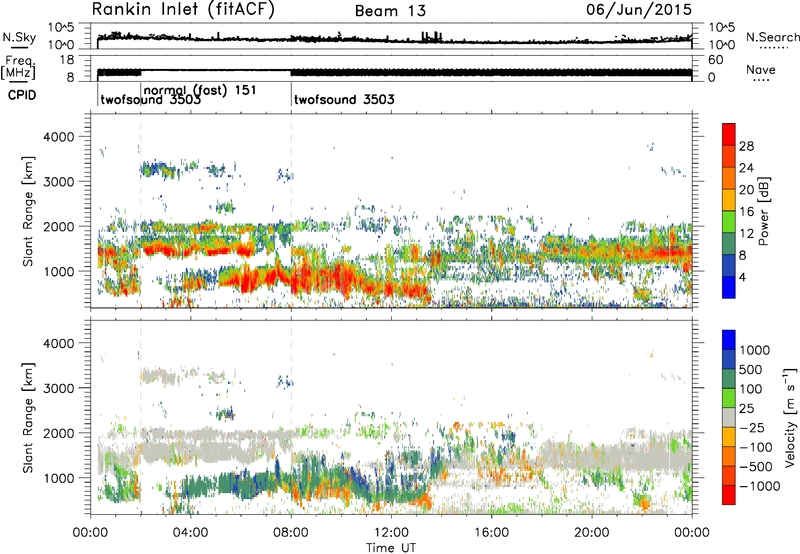This screenshot has width=800, height=554.
Task: Click the '04:00' time axis tick label
Action: (191, 533)
